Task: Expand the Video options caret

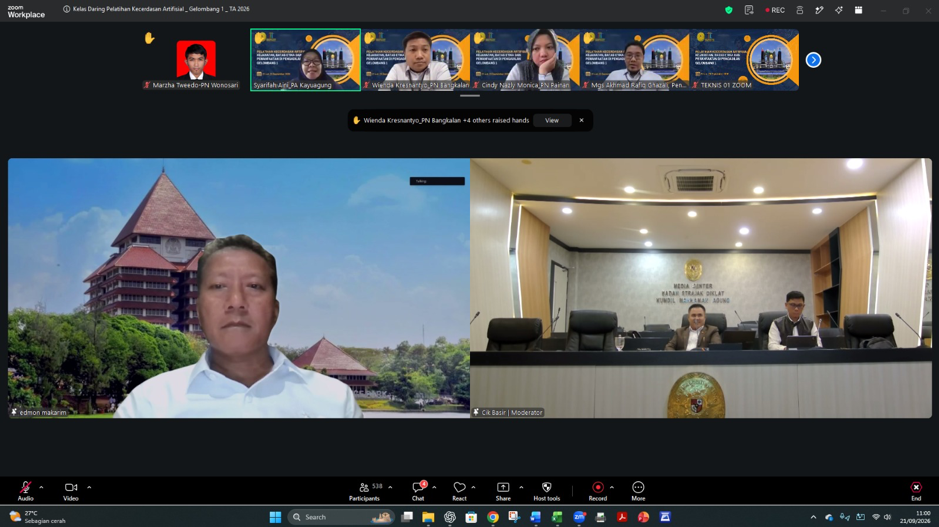Action: (89, 487)
